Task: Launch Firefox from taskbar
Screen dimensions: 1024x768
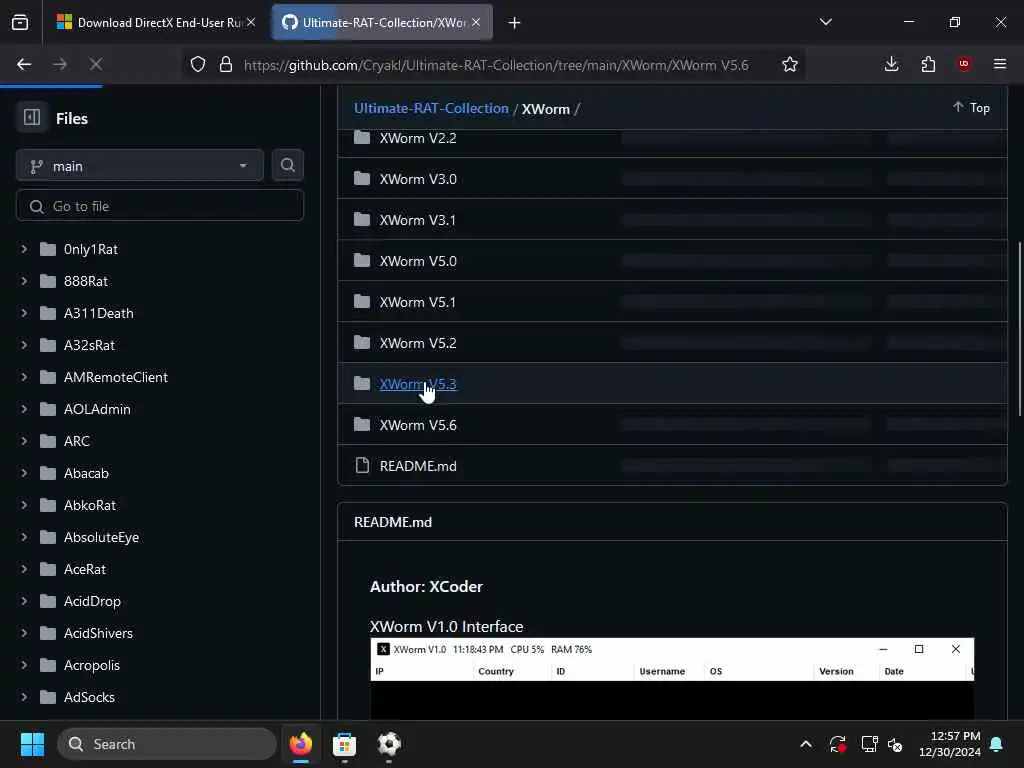Action: (x=301, y=744)
